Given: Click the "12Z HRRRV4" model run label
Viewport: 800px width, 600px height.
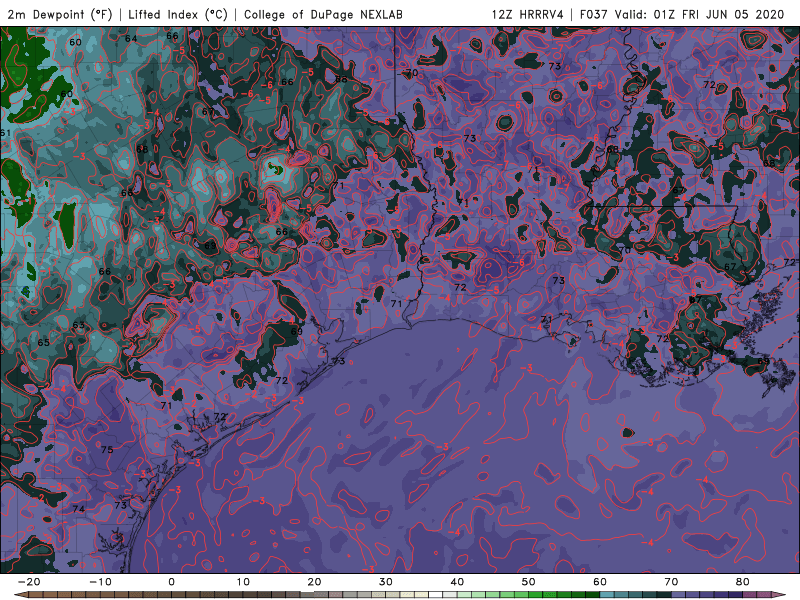Looking at the screenshot, I should pos(528,14).
